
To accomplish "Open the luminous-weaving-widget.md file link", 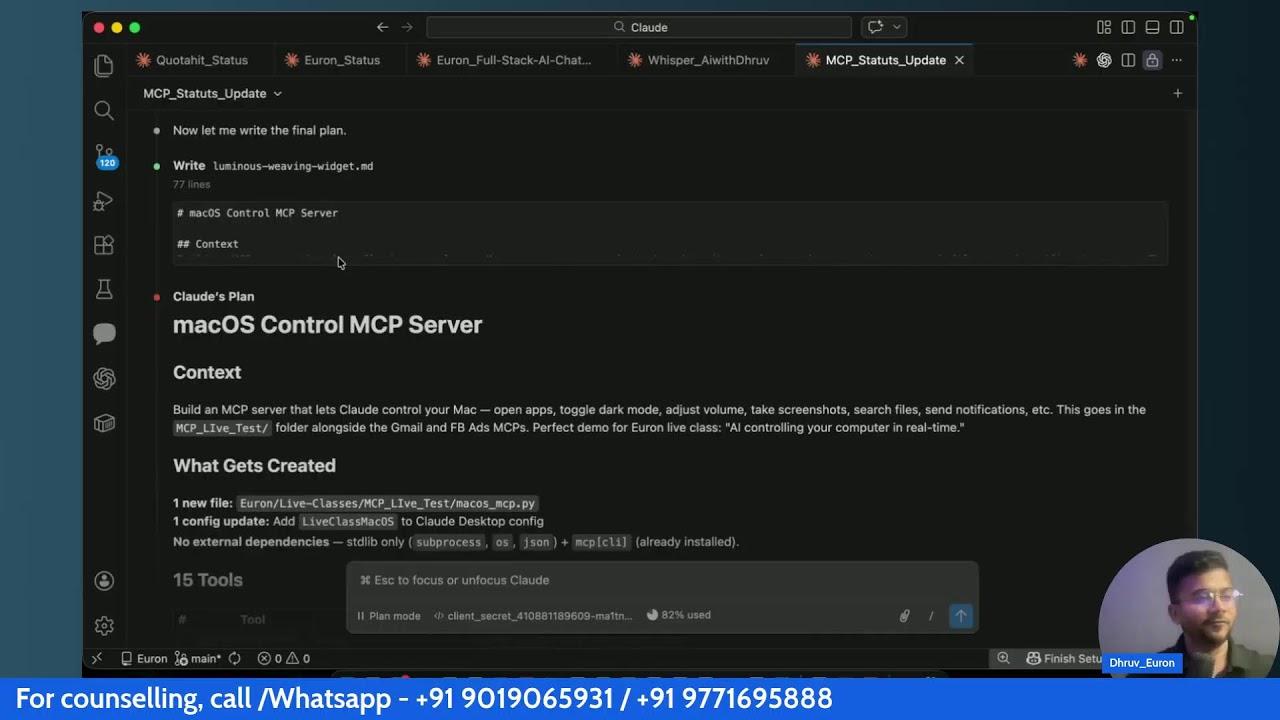I will (x=293, y=166).
